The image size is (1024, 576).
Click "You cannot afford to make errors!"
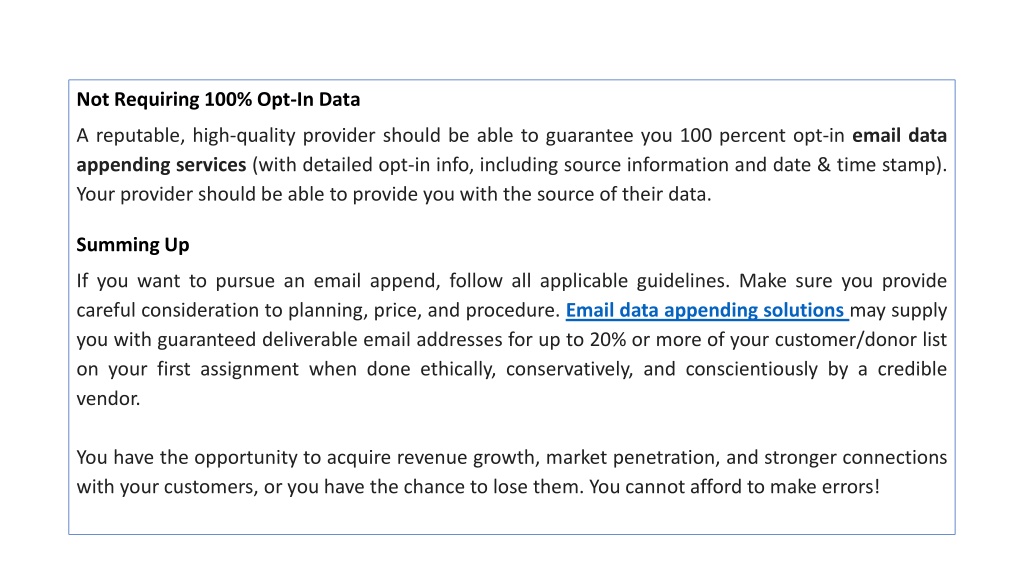(x=734, y=487)
